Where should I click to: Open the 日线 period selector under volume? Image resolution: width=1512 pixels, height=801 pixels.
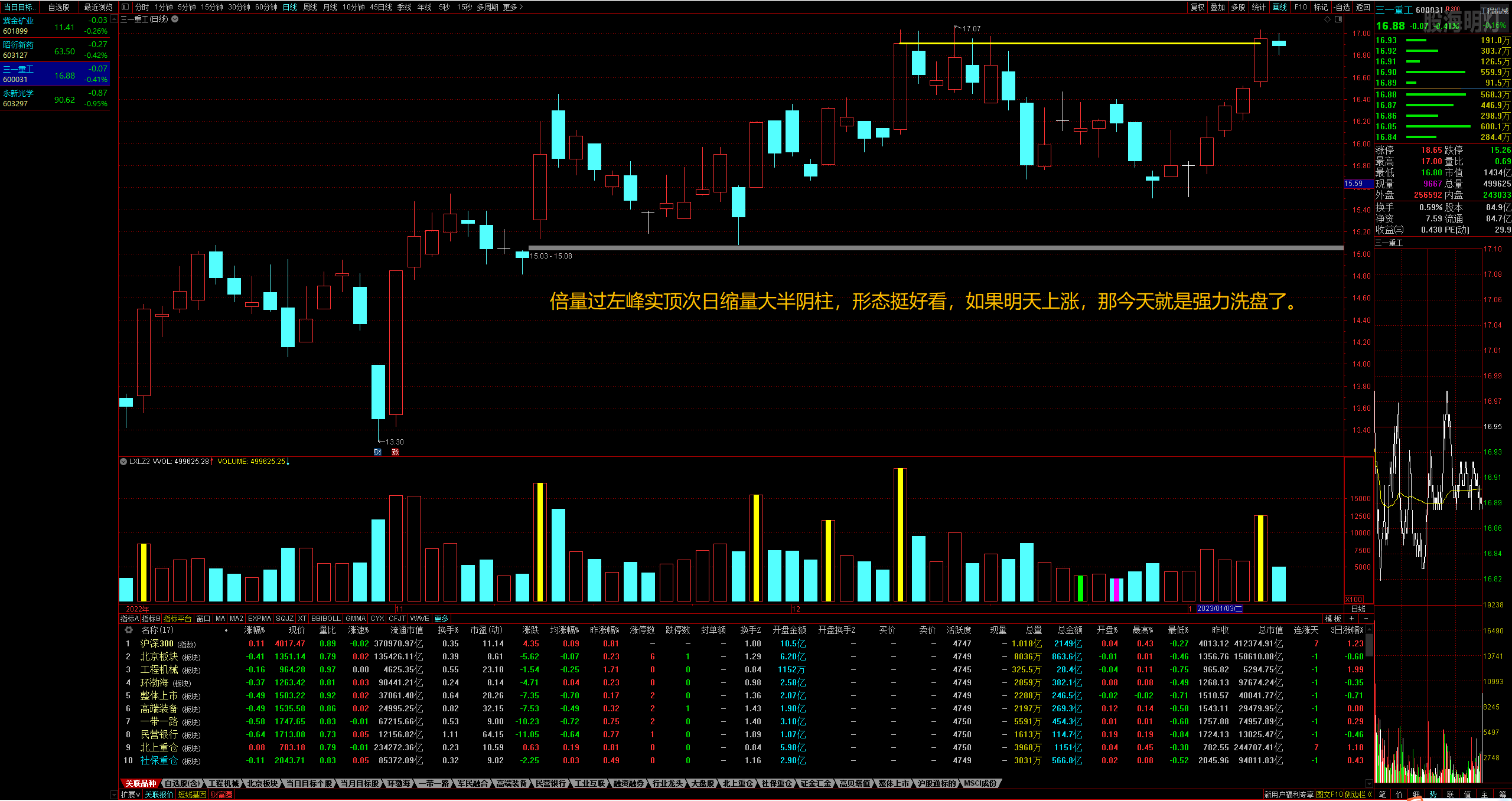[x=1358, y=609]
